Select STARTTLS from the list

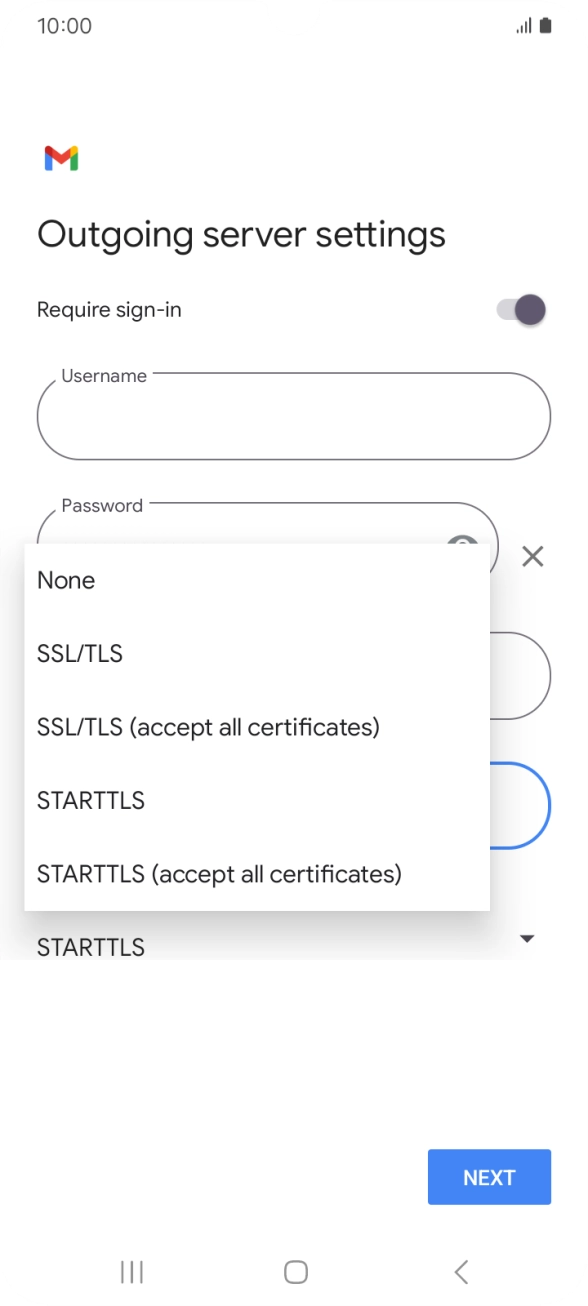pyautogui.click(x=90, y=800)
